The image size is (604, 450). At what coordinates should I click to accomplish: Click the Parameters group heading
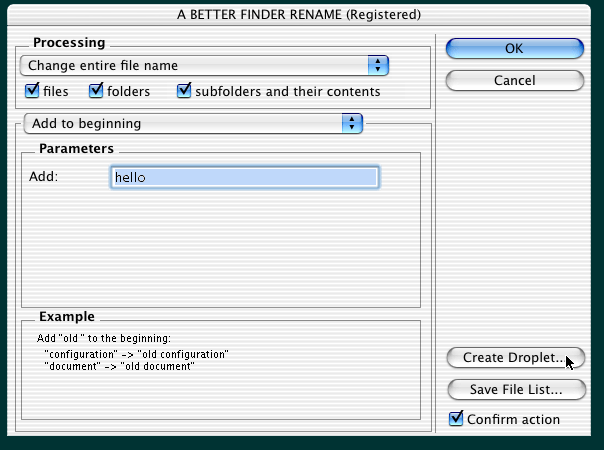[x=76, y=148]
